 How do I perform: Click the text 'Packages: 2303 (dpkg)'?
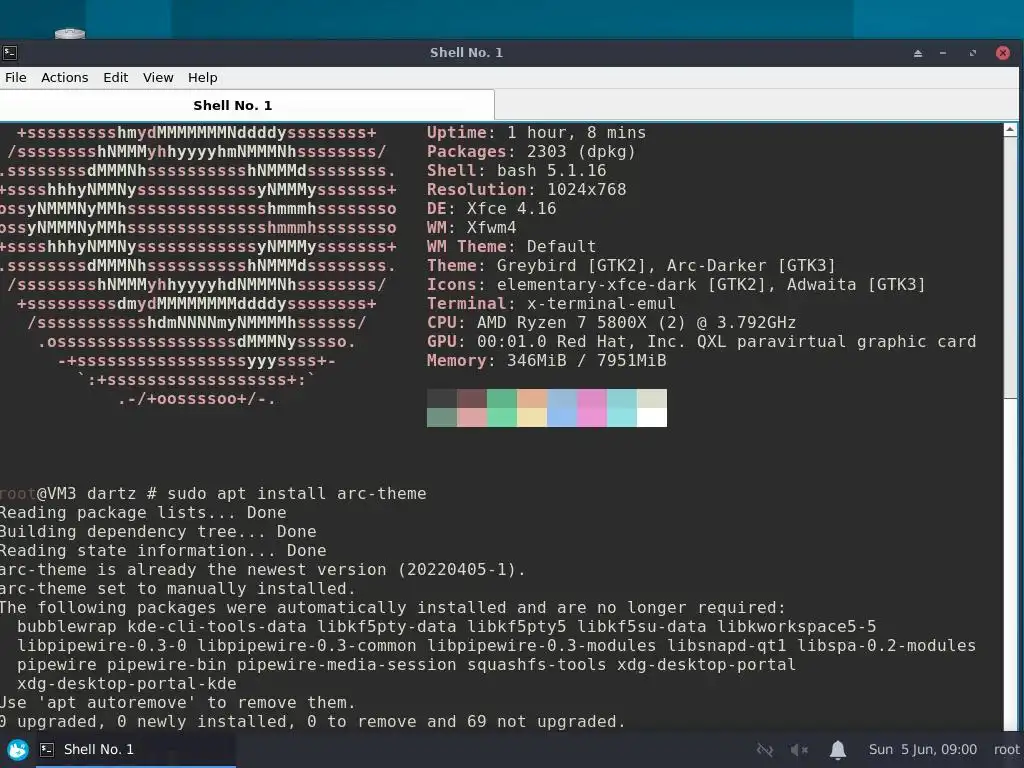point(532,152)
